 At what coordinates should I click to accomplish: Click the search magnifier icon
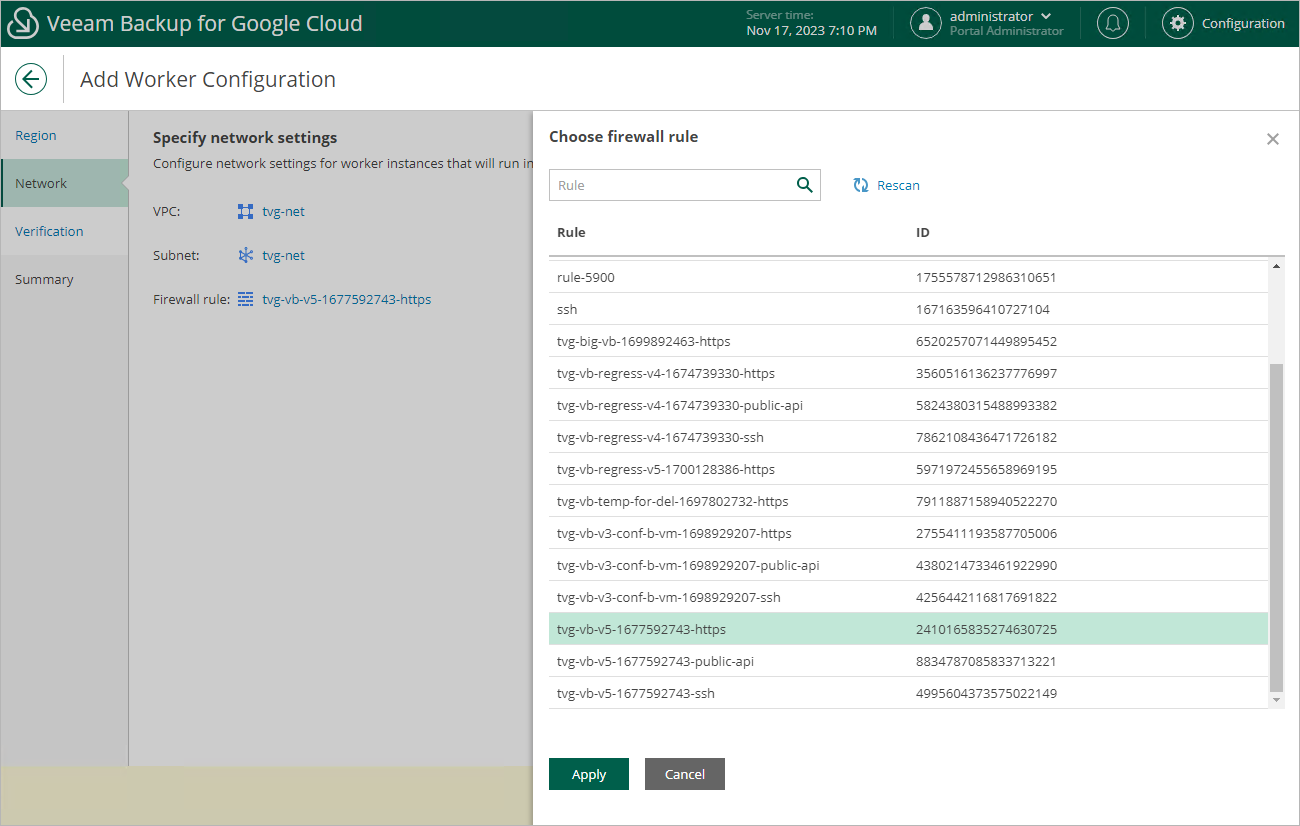pyautogui.click(x=804, y=184)
